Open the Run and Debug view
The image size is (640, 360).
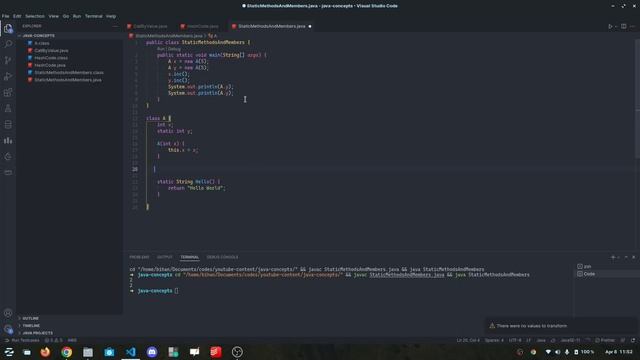(x=8, y=76)
